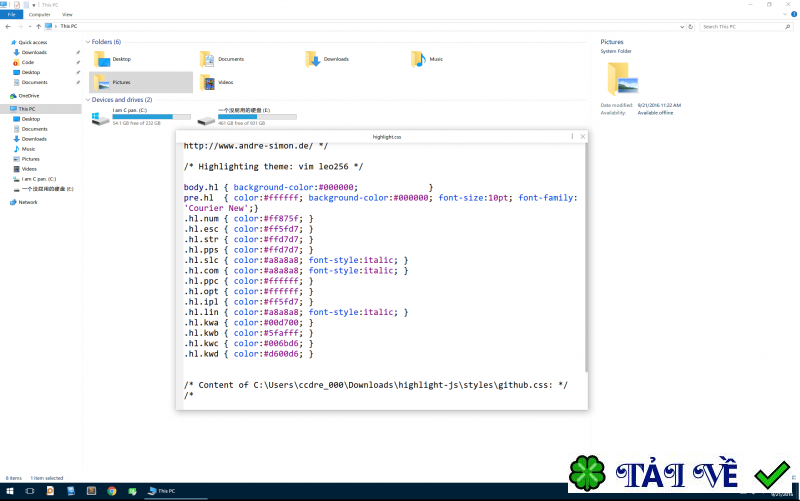The width and height of the screenshot is (800, 501).
Task: Close the highlight.css preview window
Action: [583, 136]
